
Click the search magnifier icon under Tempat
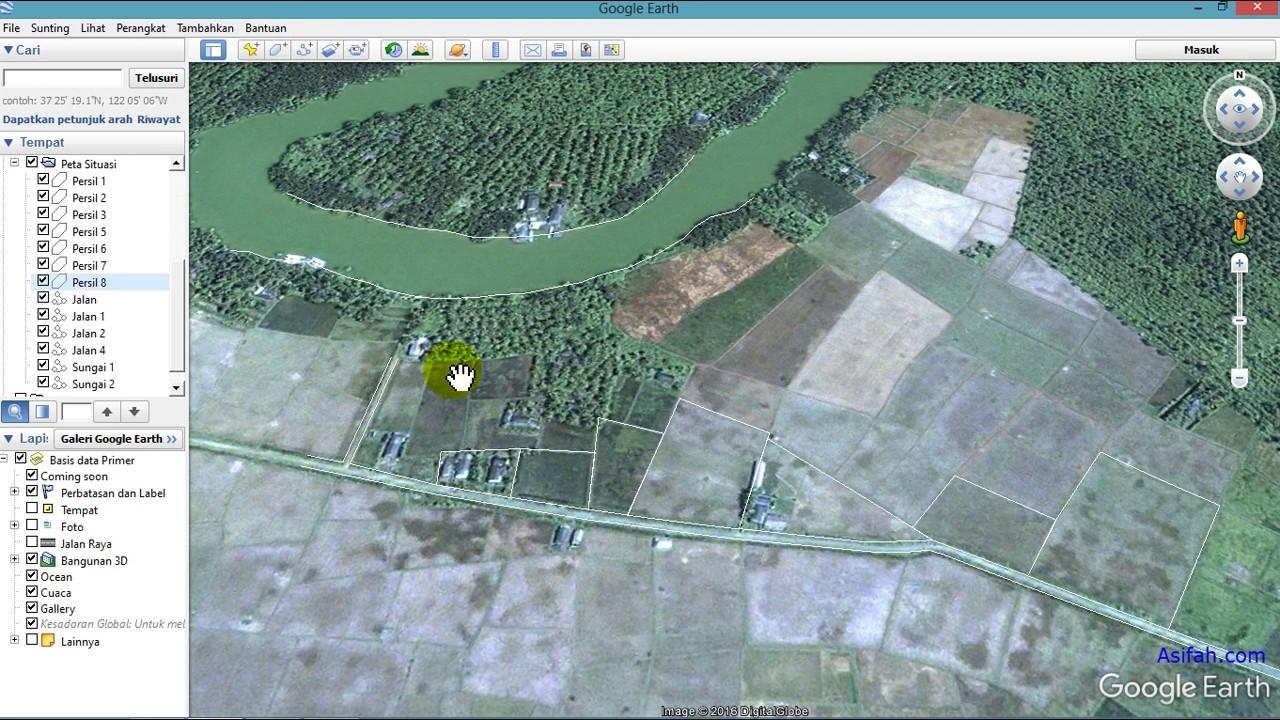15,411
